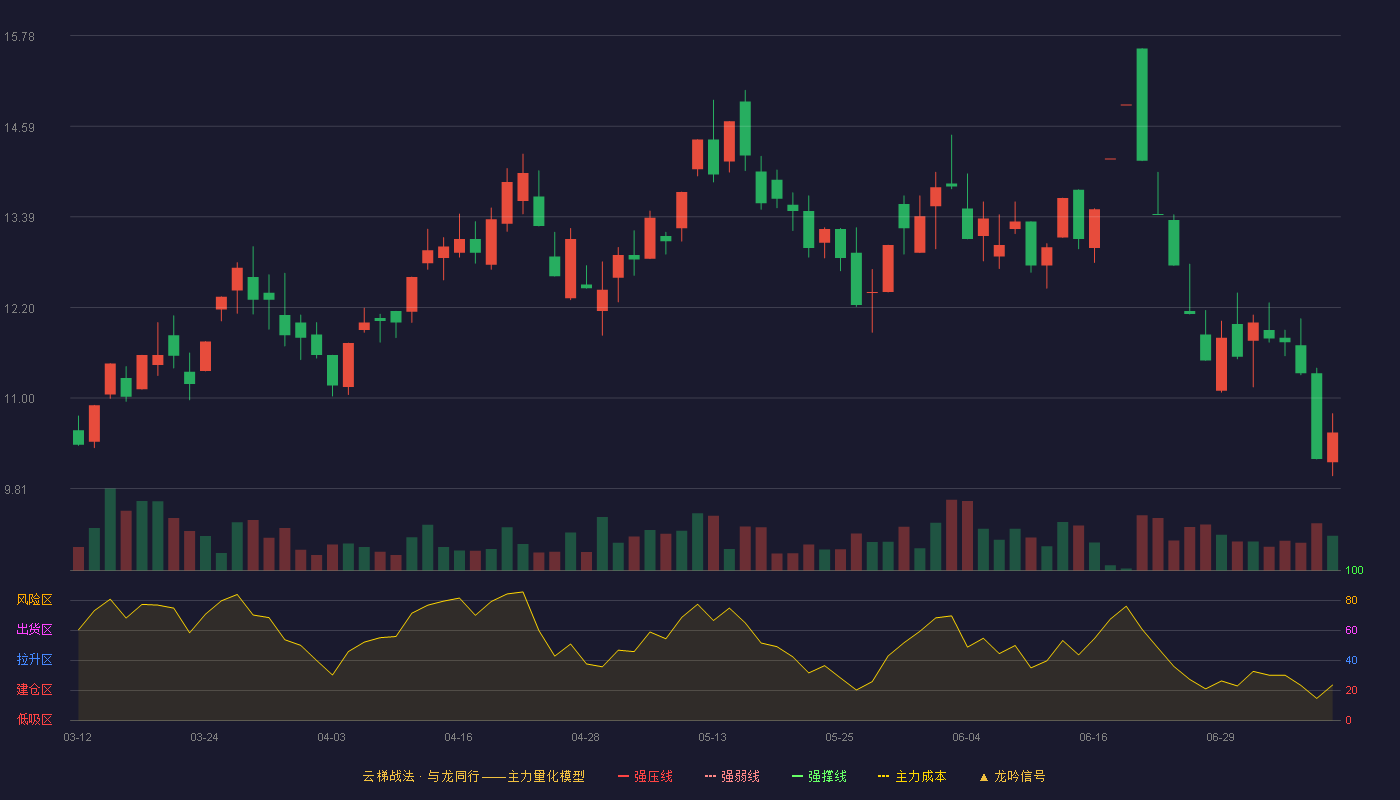Click the 龙吟信号 triangle legend icon
Image resolution: width=1400 pixels, height=800 pixels.
click(x=984, y=777)
